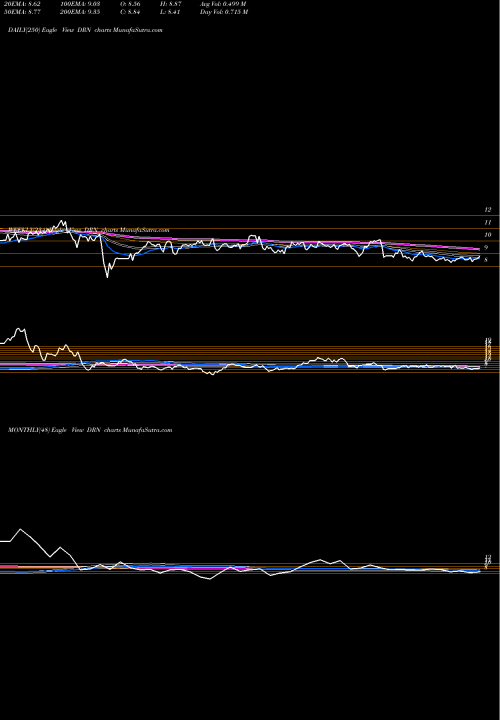500x720 pixels.
Task: Click the early peak of the weekly price line
Action: tap(19, 329)
